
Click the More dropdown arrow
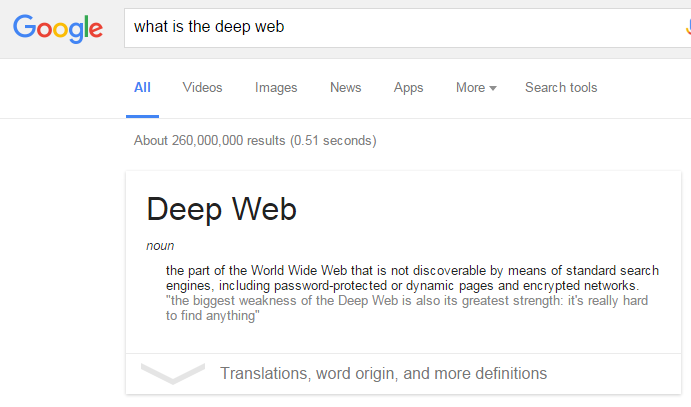(493, 89)
